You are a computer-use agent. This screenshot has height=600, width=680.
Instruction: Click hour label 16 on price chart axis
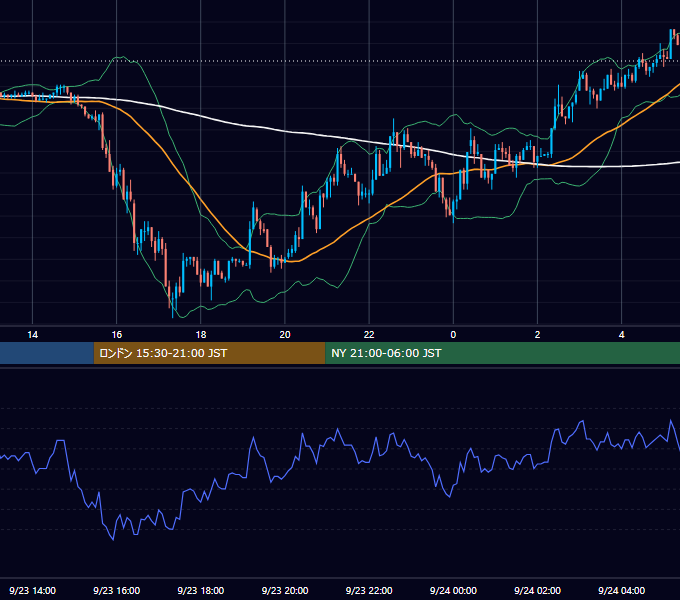pos(117,335)
